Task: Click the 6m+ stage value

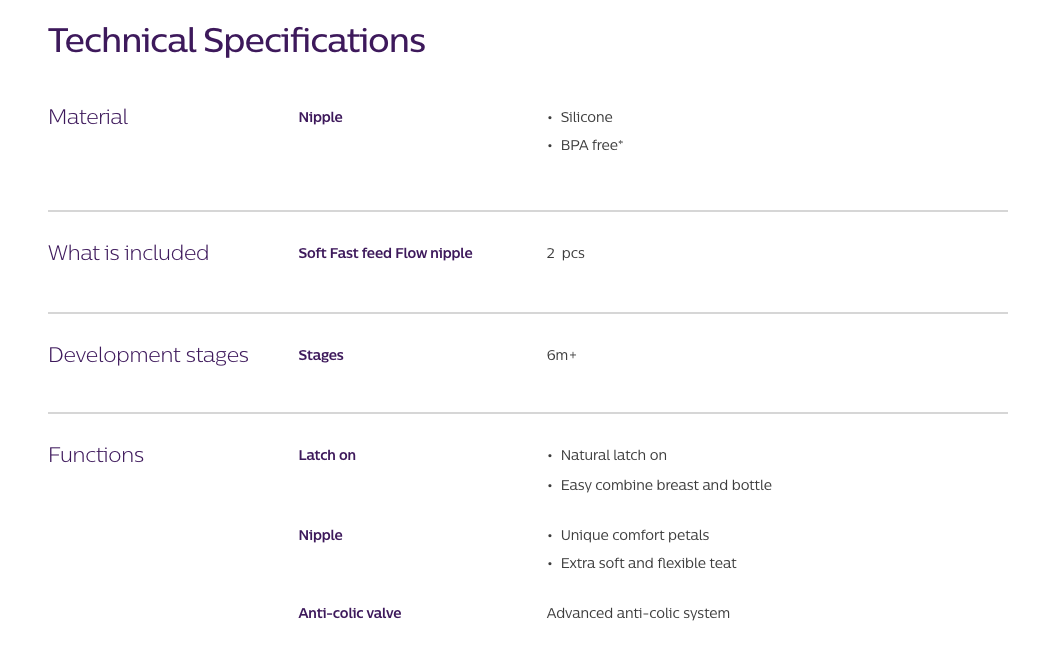Action: 561,355
